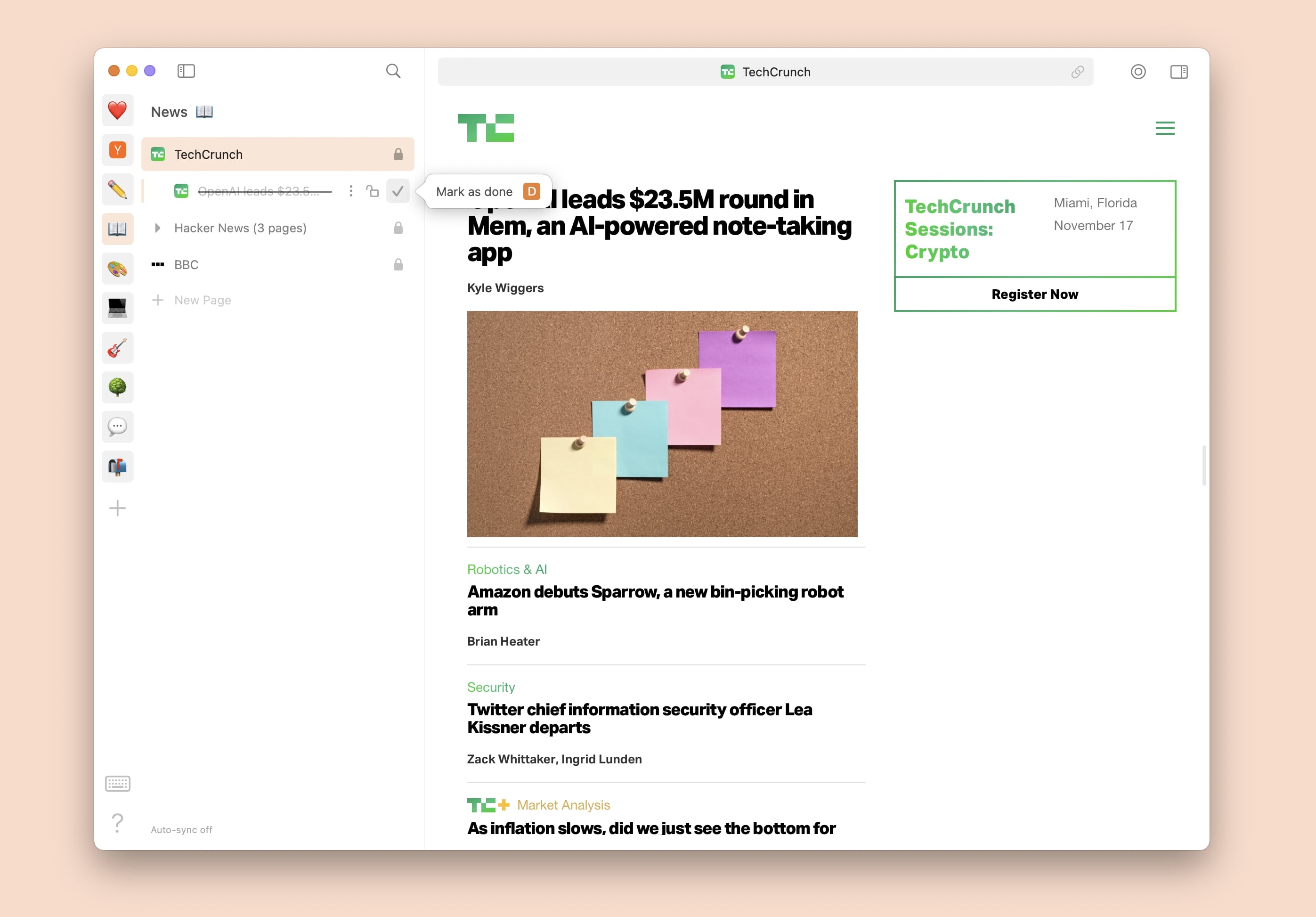Toggle the left sidebar panel icon
This screenshot has height=917, width=1316.
[186, 71]
